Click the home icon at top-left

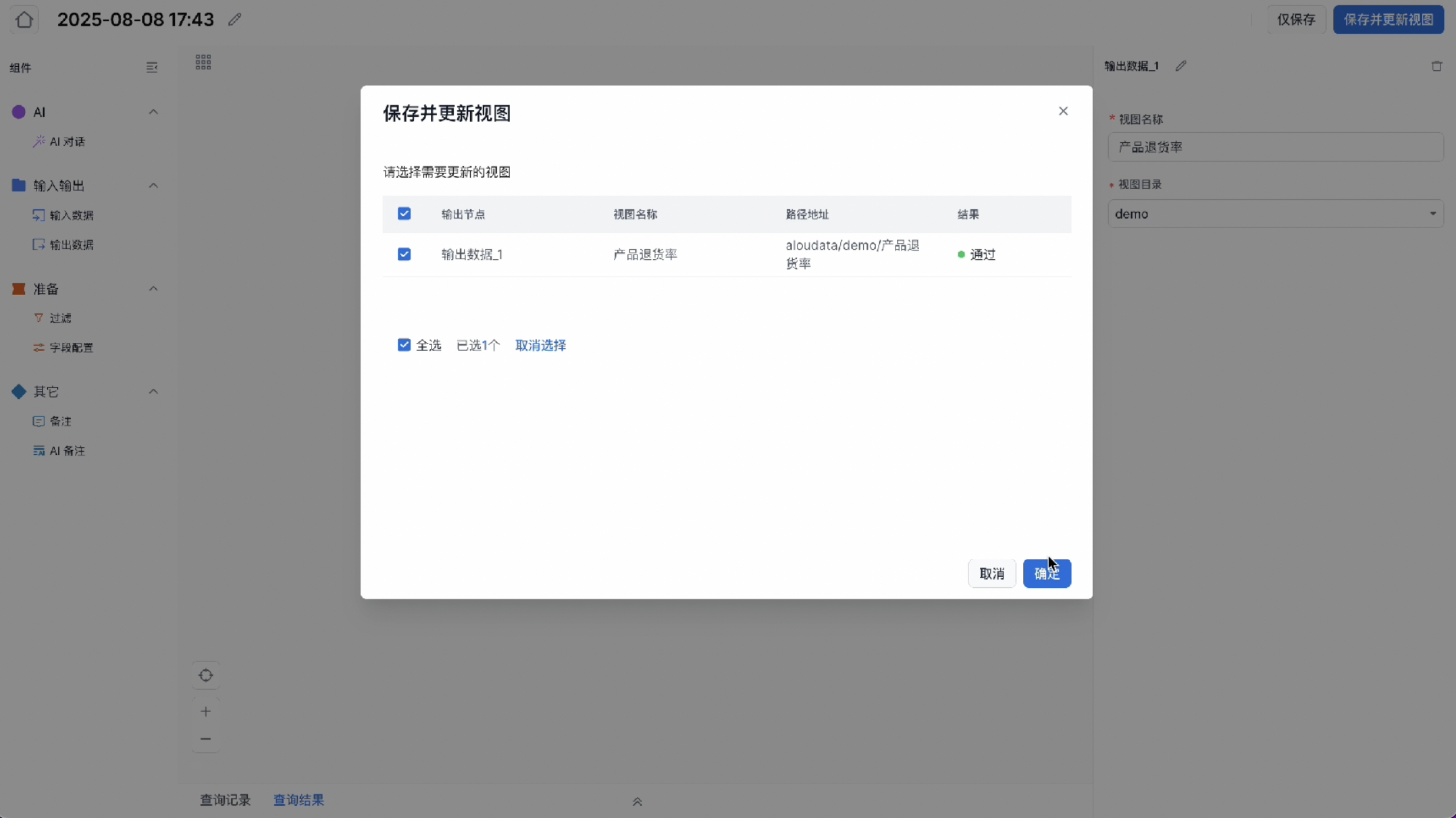click(x=24, y=20)
